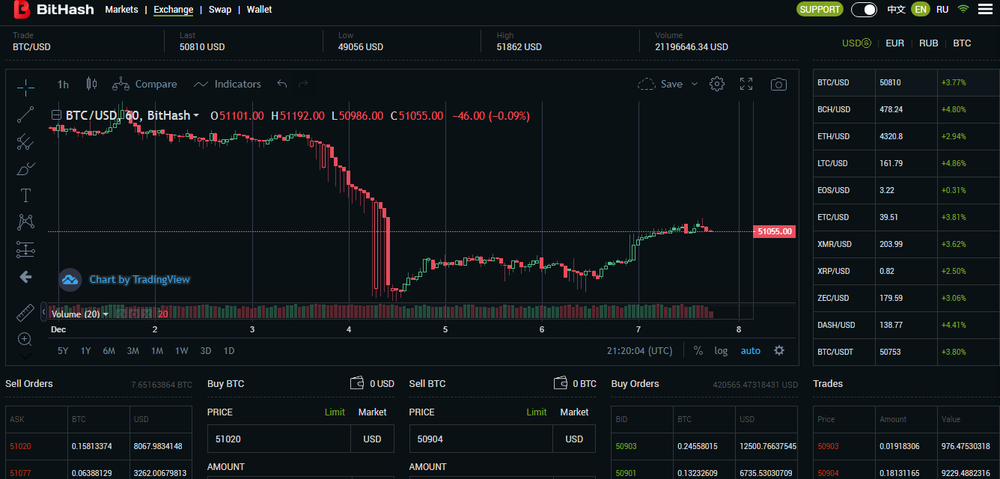Click the TradingView cloud logo
This screenshot has height=479, width=1000.
70,280
